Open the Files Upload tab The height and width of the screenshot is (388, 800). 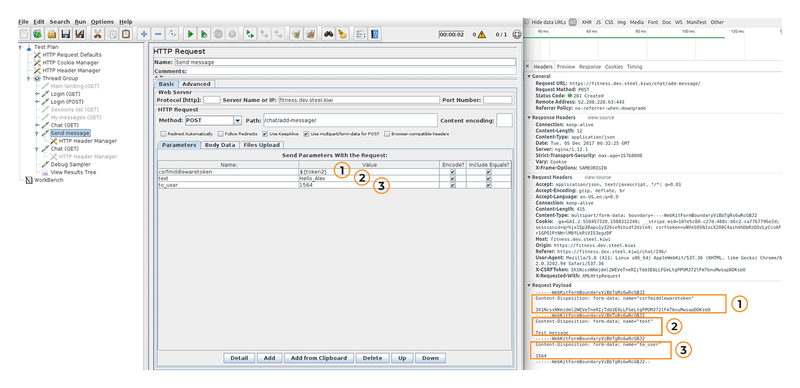pos(261,145)
